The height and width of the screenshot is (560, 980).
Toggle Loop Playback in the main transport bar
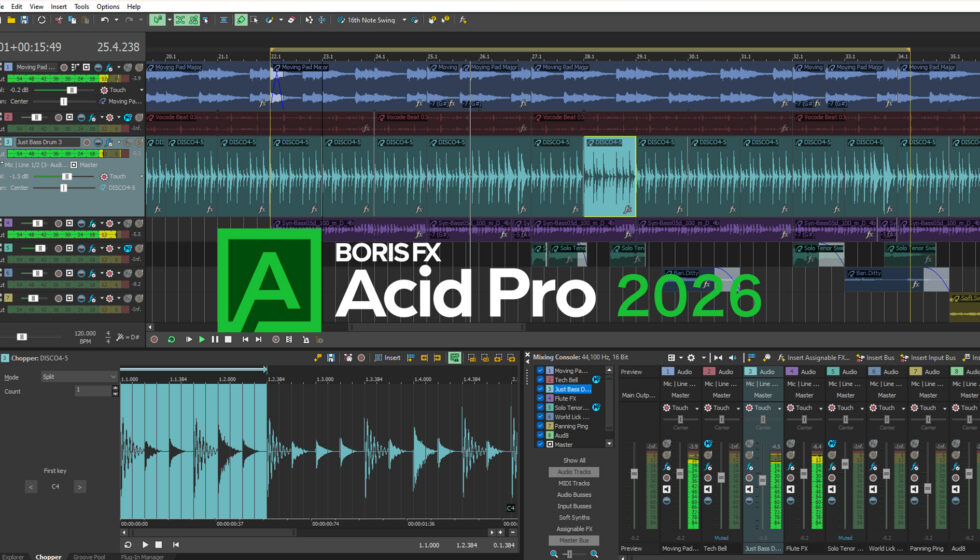[x=171, y=339]
